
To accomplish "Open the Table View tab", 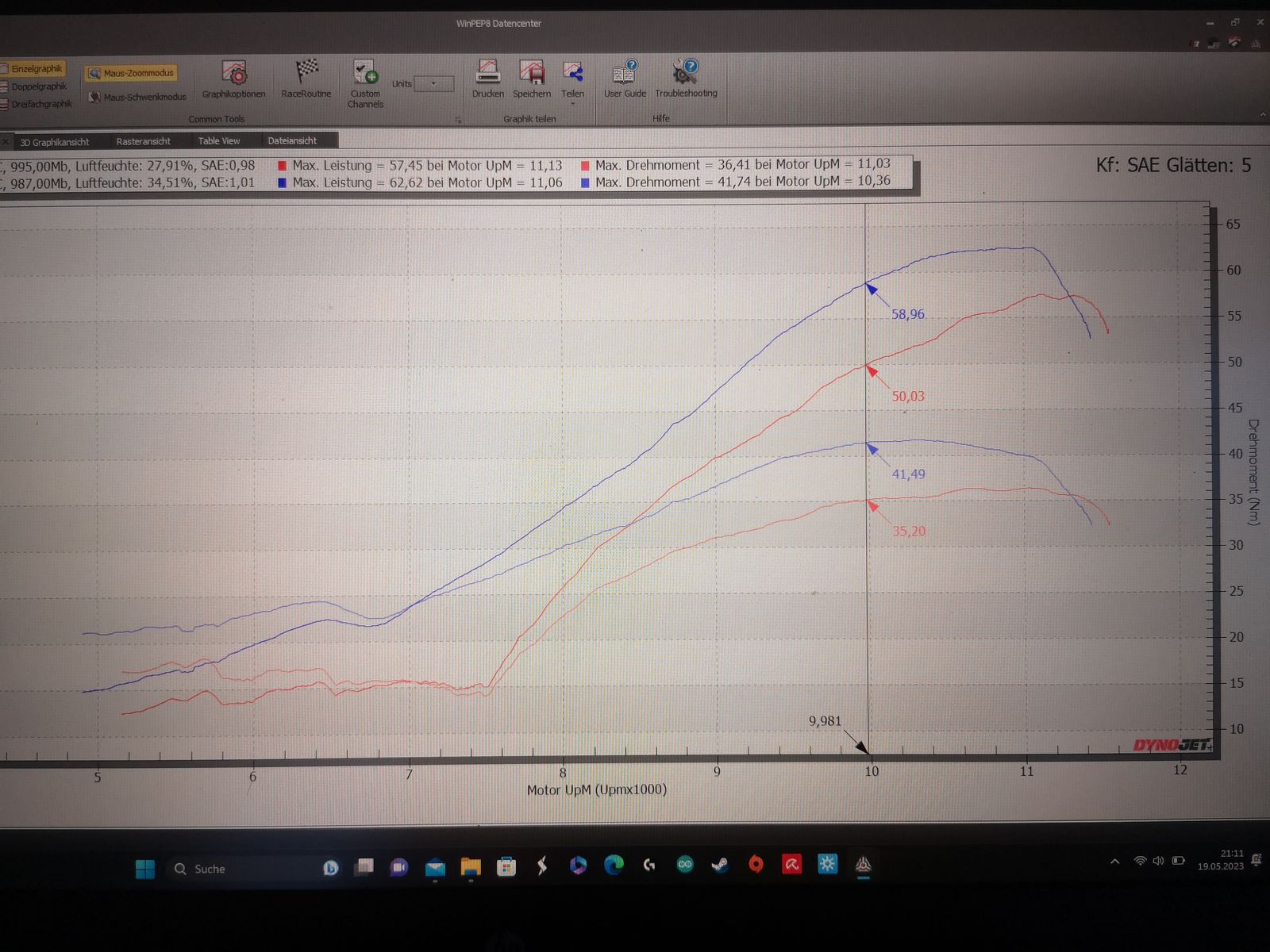I will pos(219,141).
